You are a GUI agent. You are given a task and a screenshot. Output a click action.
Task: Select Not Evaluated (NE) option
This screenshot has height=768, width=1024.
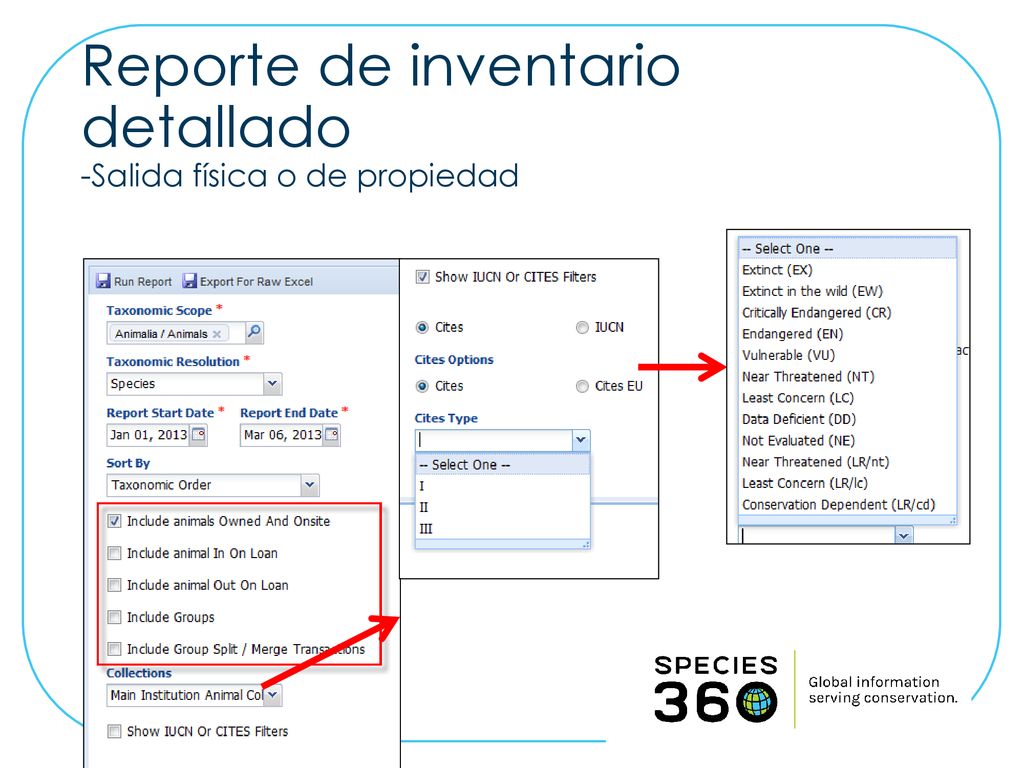(x=848, y=441)
